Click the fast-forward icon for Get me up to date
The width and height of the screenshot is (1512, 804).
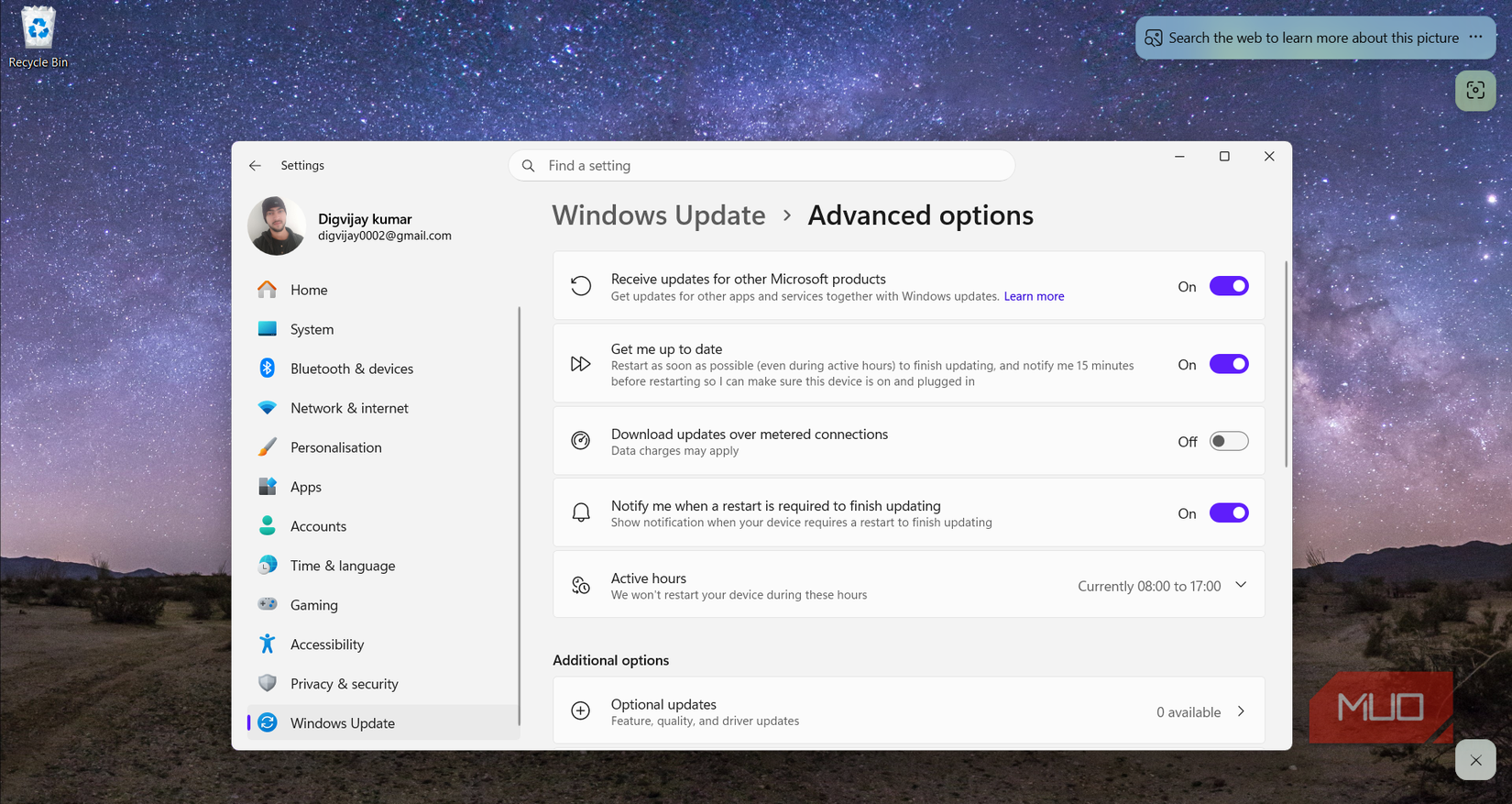pos(581,364)
